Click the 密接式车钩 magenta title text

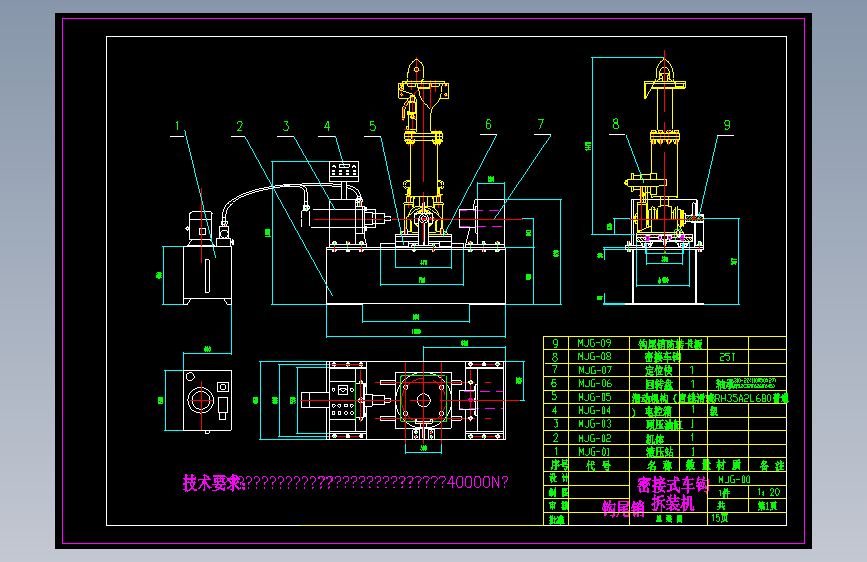[x=672, y=485]
